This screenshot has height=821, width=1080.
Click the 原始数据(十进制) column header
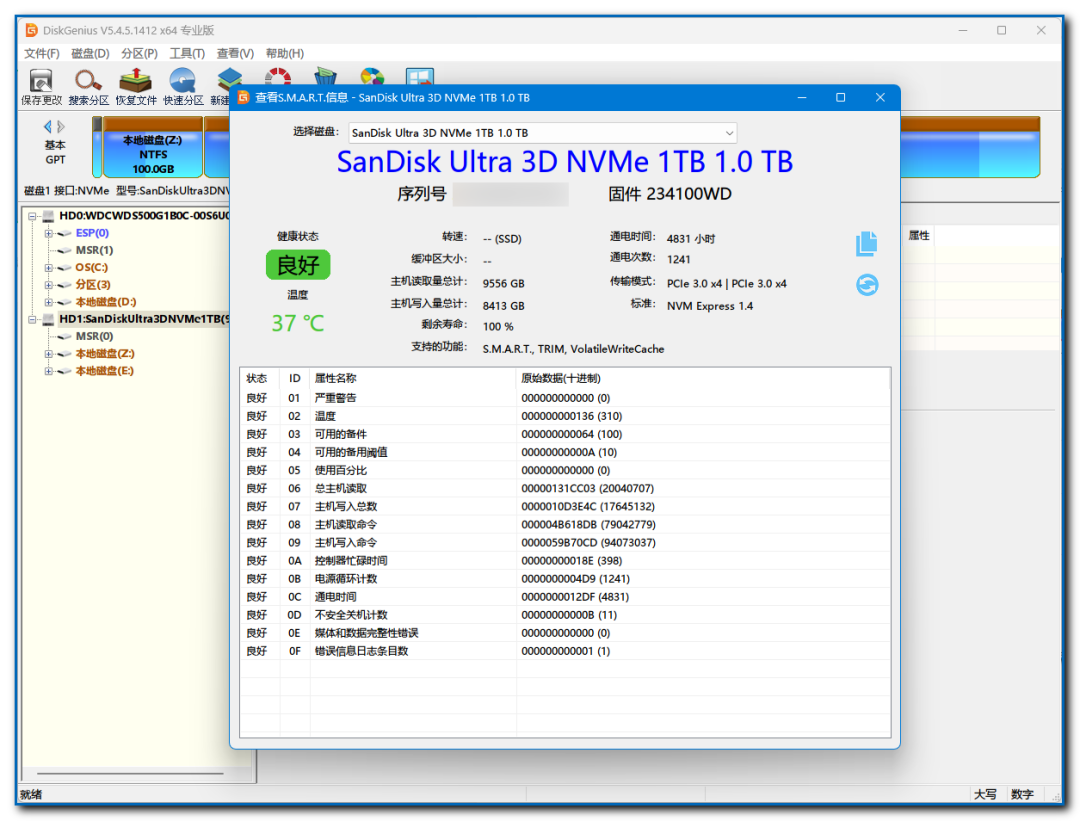click(x=703, y=378)
